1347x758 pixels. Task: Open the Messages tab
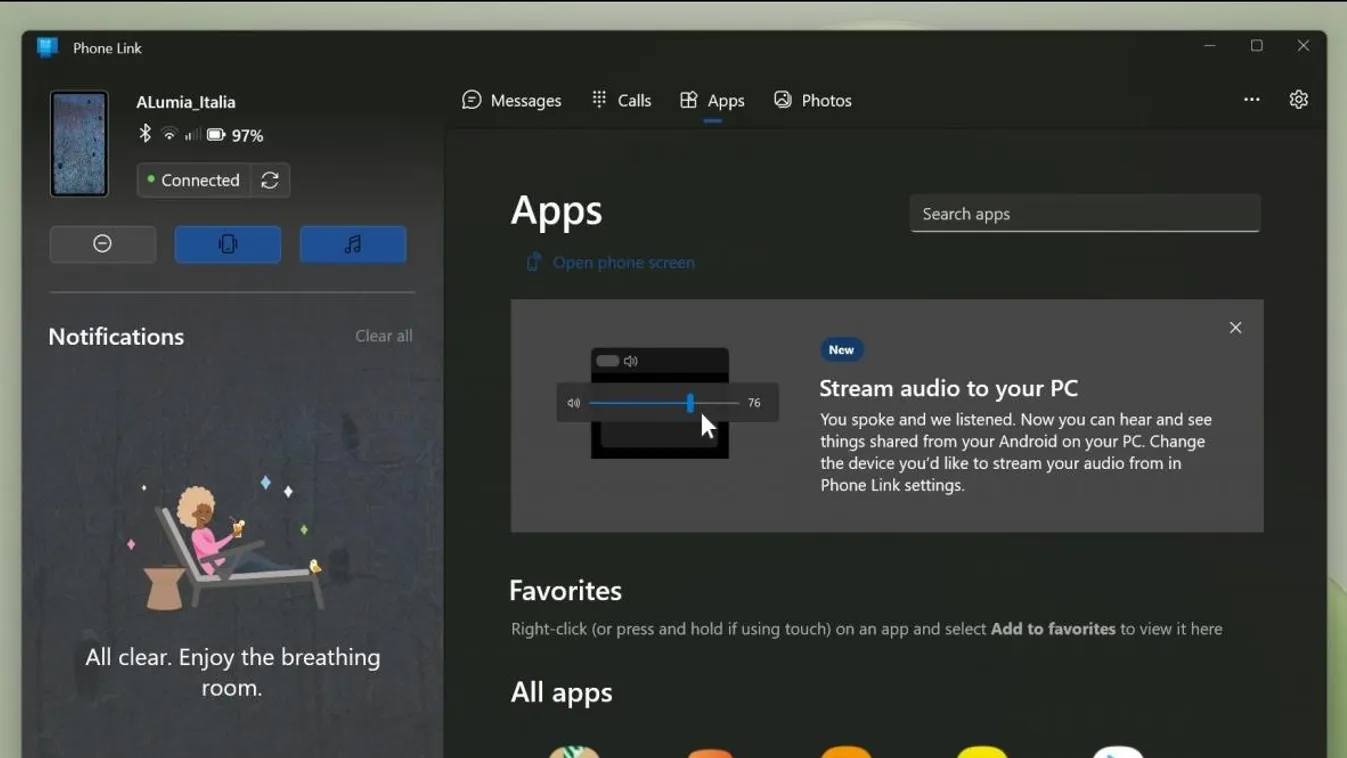click(x=511, y=100)
